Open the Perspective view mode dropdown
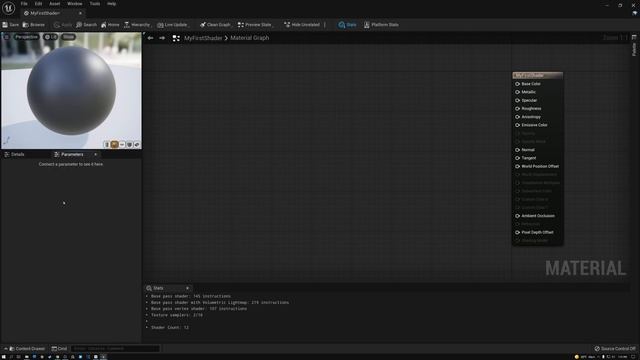 tap(27, 37)
